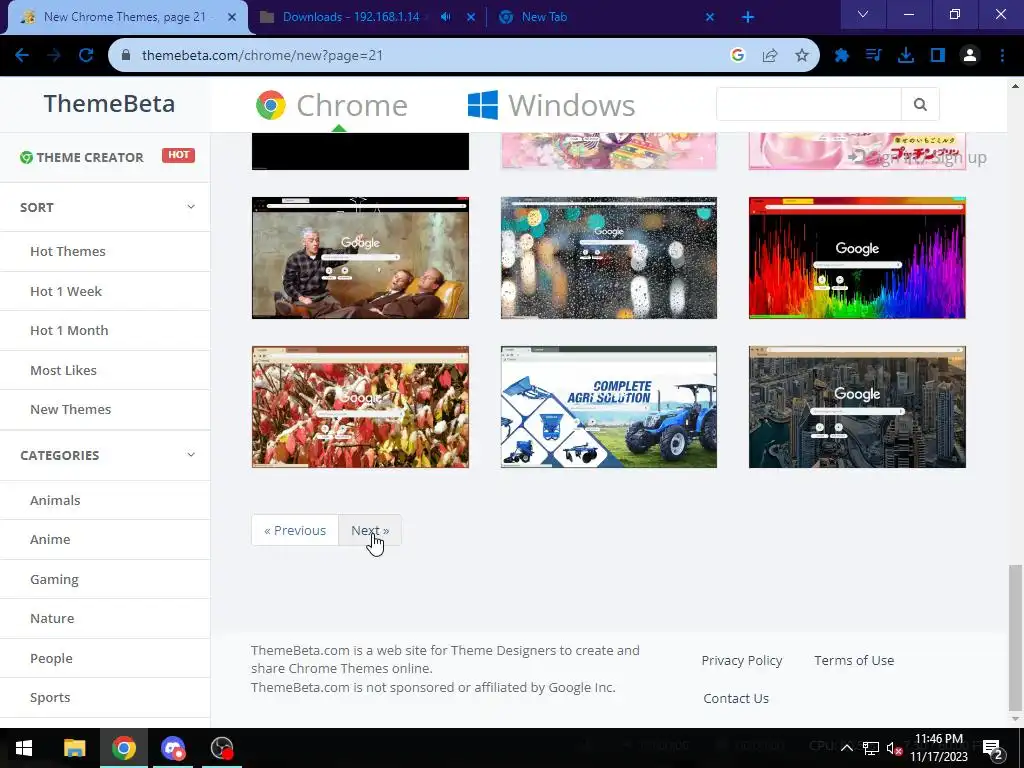Go to the Next page of themes
Image resolution: width=1024 pixels, height=768 pixels.
pos(370,530)
